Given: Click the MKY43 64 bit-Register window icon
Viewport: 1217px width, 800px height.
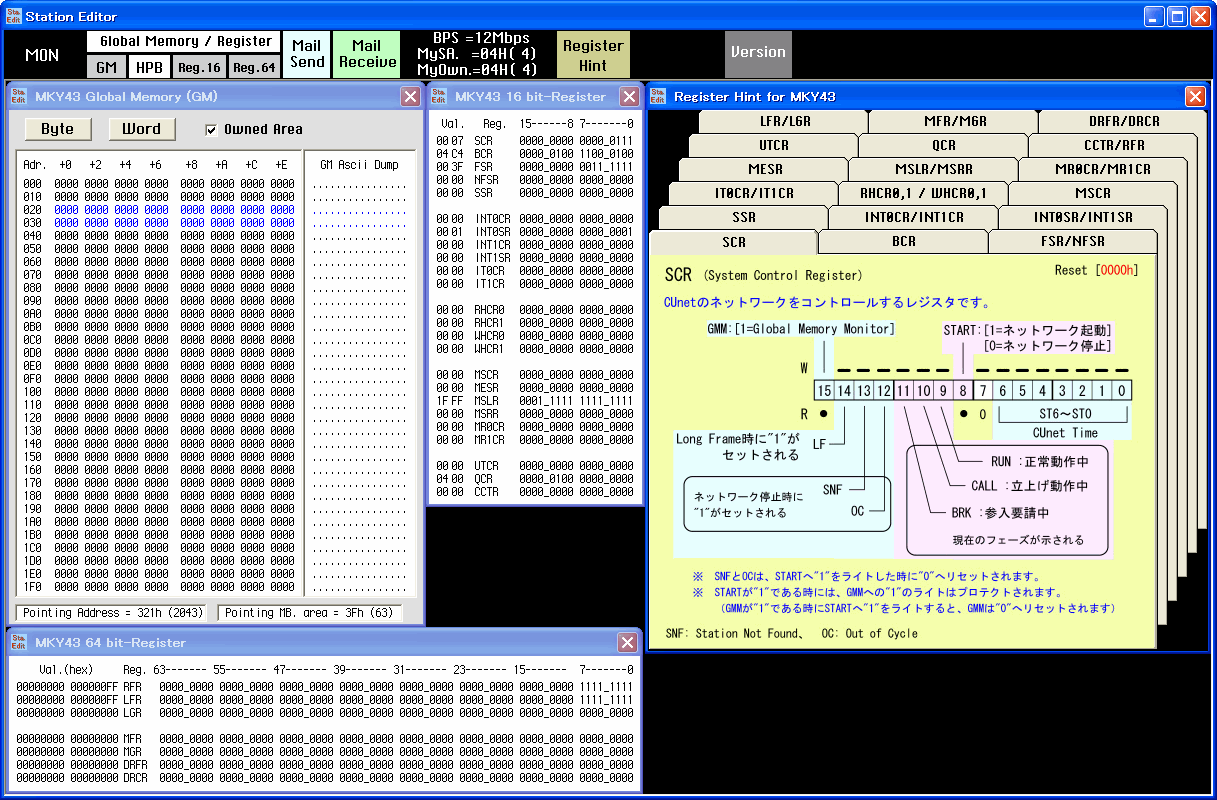Looking at the screenshot, I should [x=18, y=642].
